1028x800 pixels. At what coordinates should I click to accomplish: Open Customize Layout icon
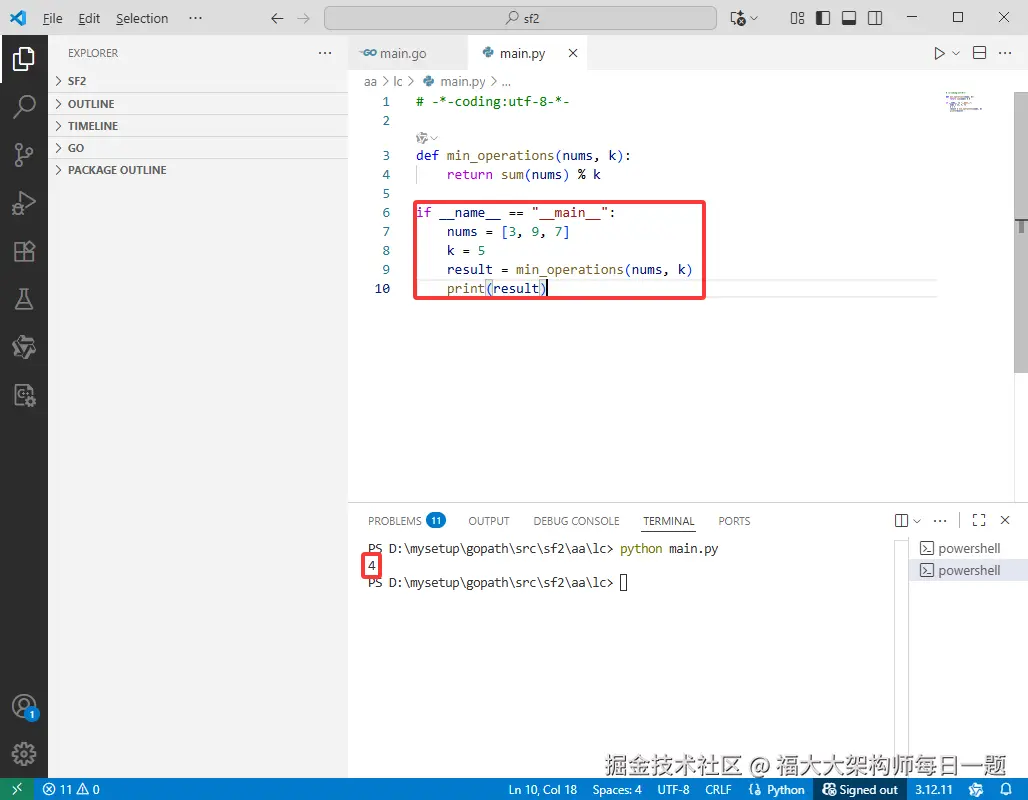(x=797, y=18)
